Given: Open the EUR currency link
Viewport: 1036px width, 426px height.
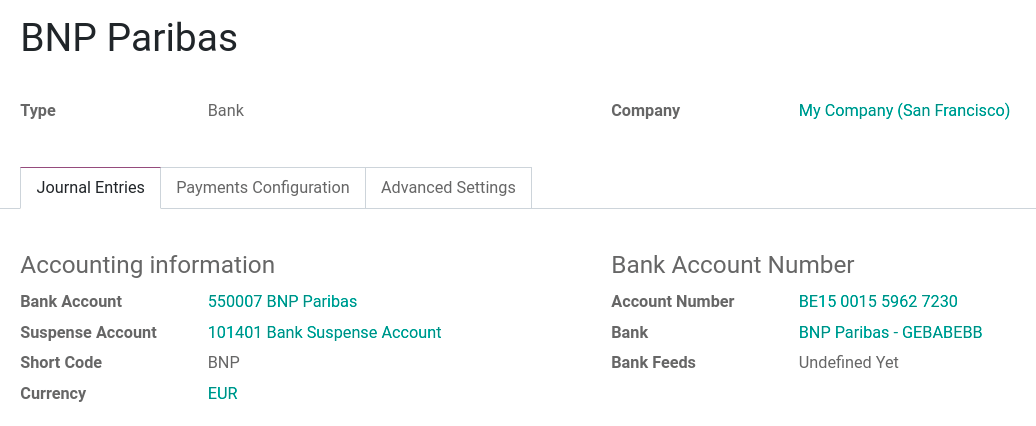Looking at the screenshot, I should click(x=222, y=394).
